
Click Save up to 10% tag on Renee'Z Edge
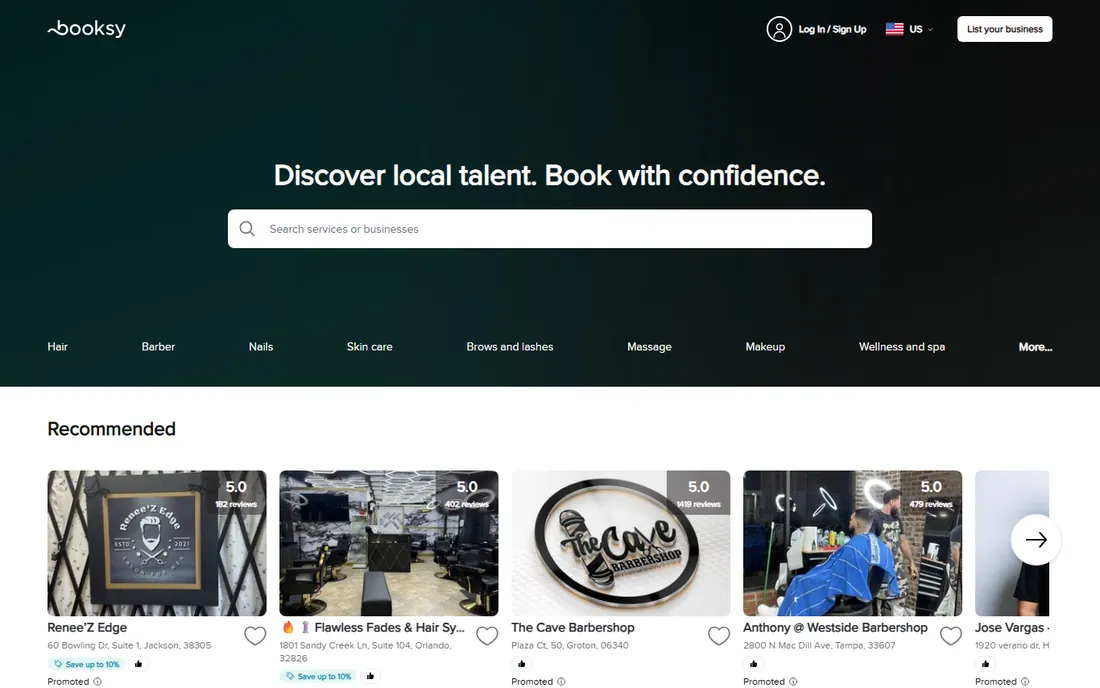point(87,663)
